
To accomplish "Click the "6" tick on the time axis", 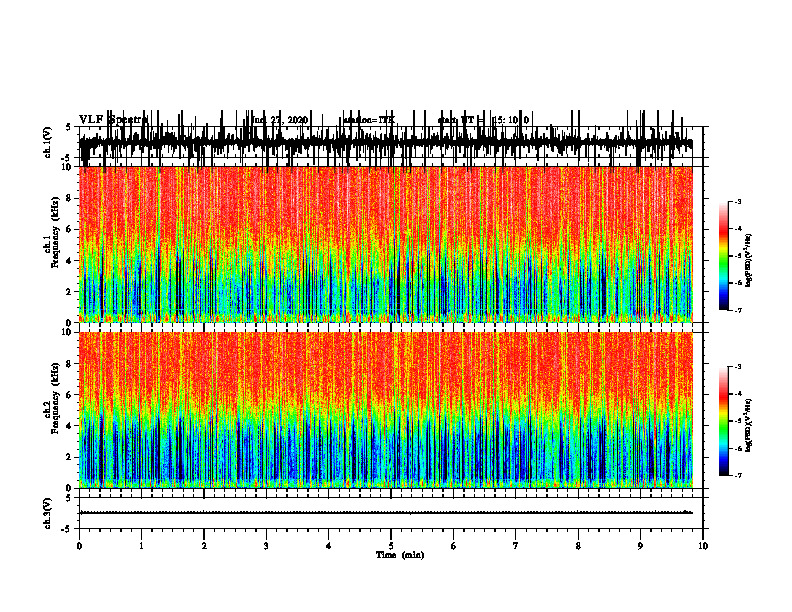I will pyautogui.click(x=454, y=546).
